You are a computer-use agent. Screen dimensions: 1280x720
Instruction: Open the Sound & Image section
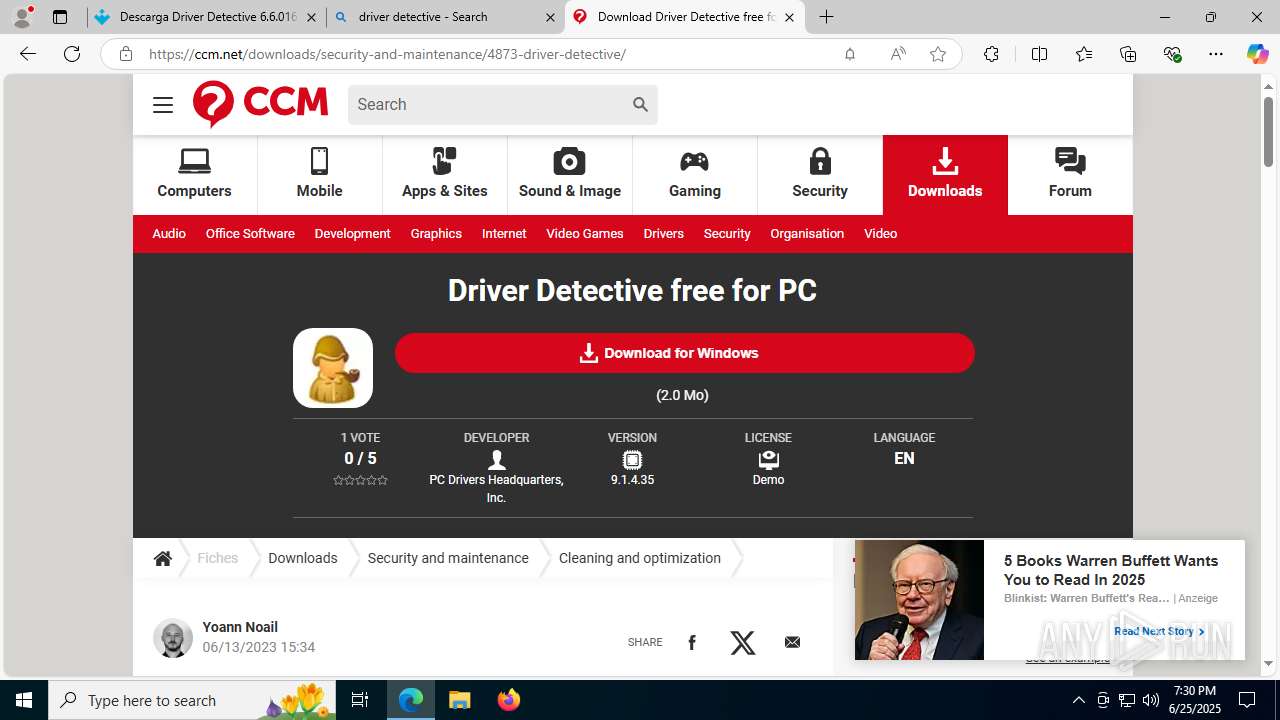(570, 174)
